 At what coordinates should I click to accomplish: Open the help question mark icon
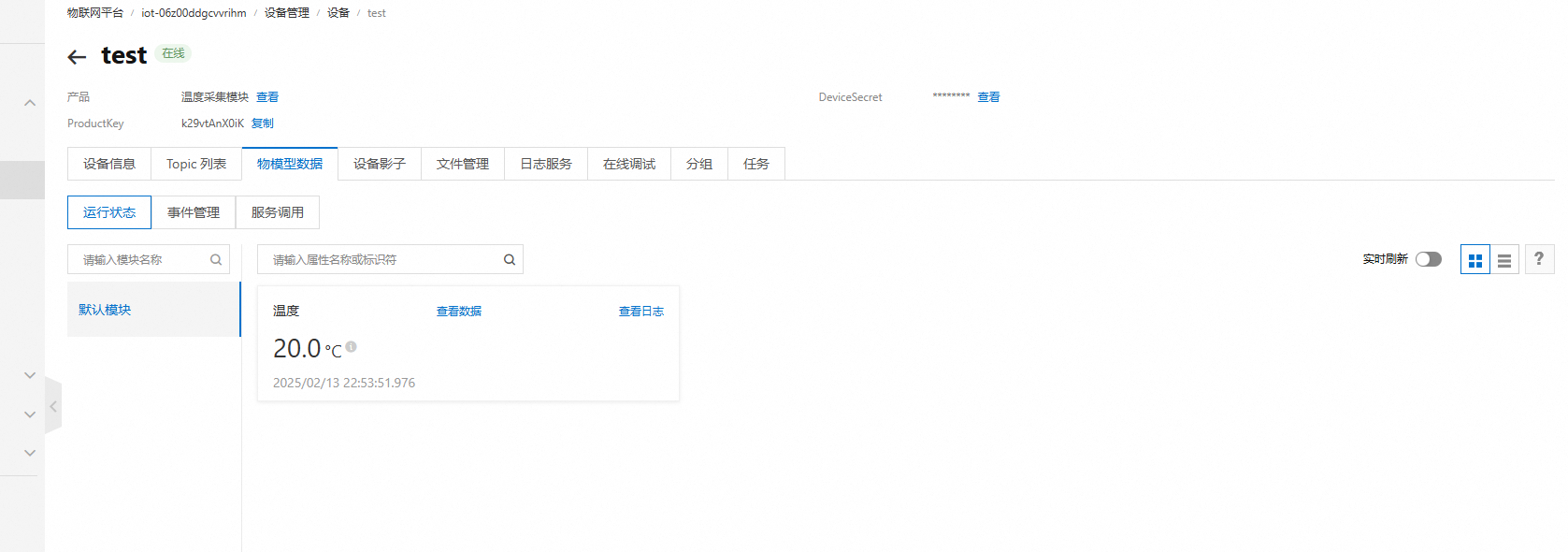coord(1538,259)
